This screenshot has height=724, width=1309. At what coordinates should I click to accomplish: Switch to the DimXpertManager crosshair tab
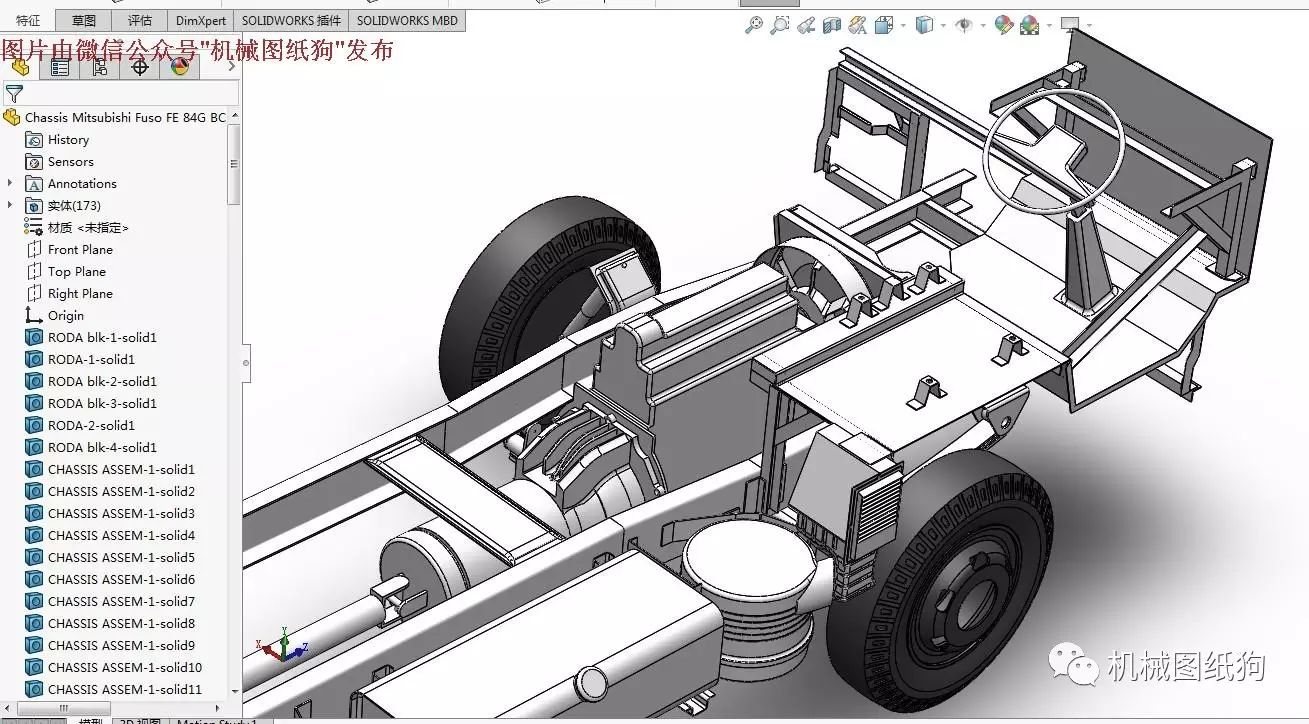[x=140, y=67]
